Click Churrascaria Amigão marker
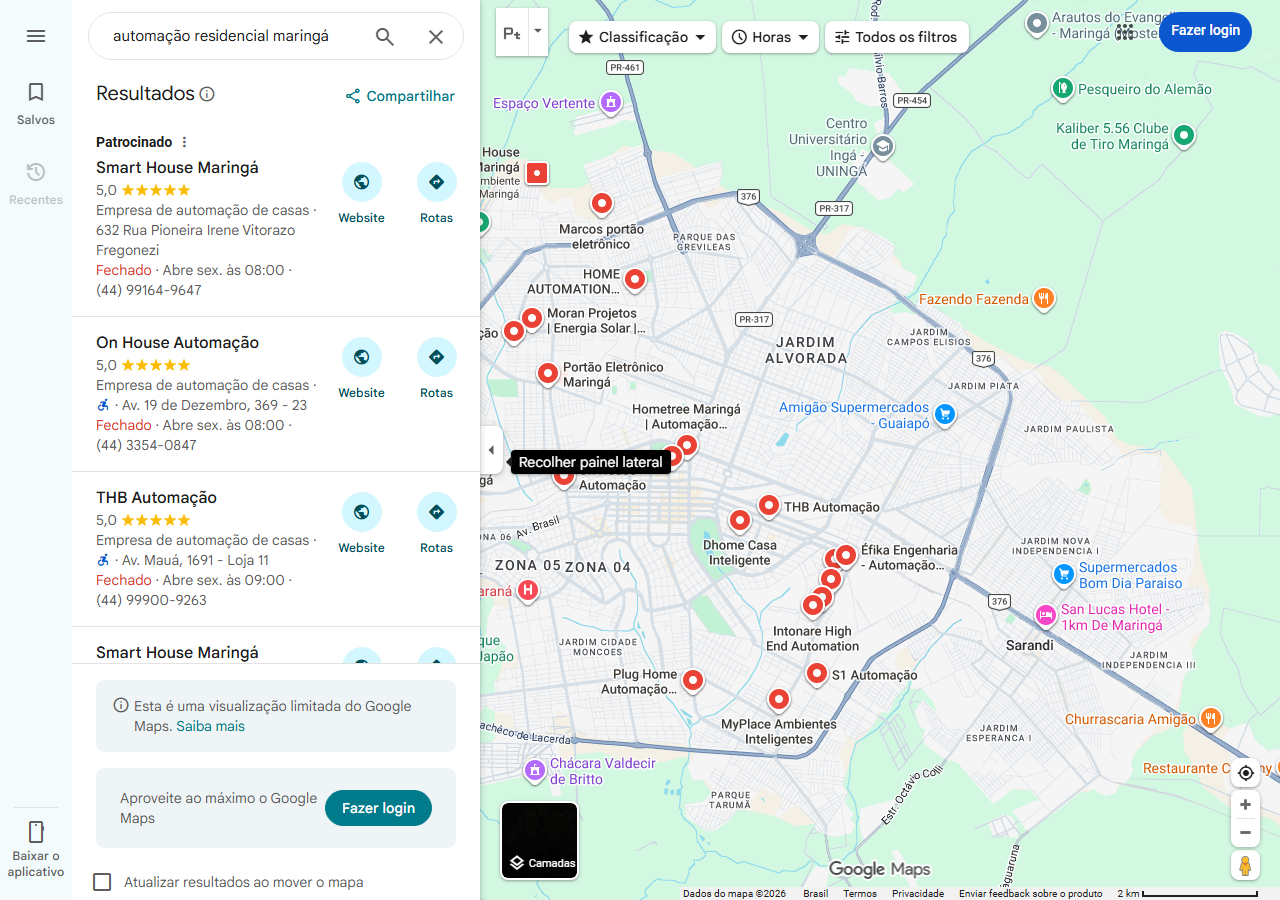 coord(1210,718)
